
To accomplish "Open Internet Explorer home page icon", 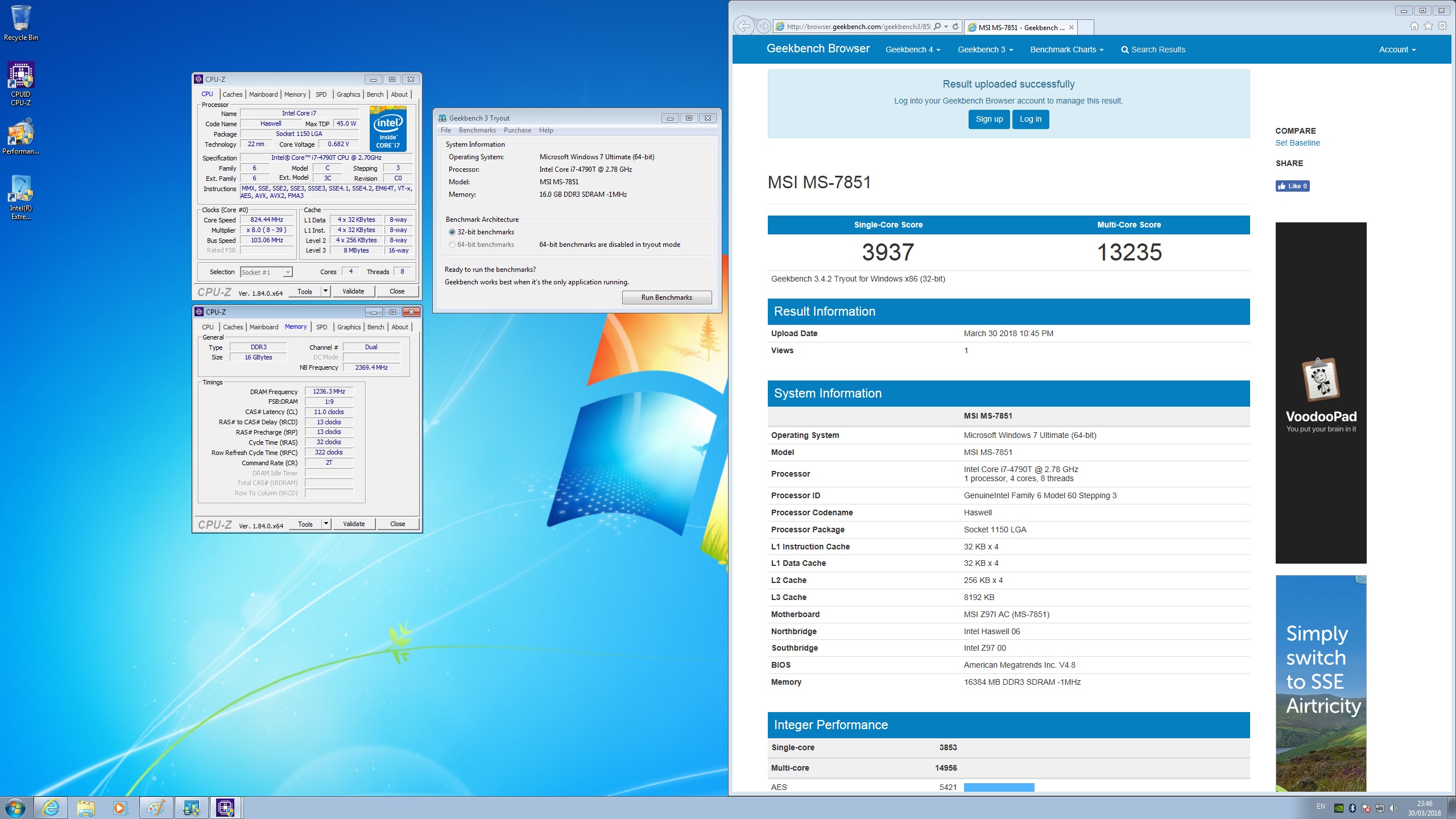I will 1414,26.
